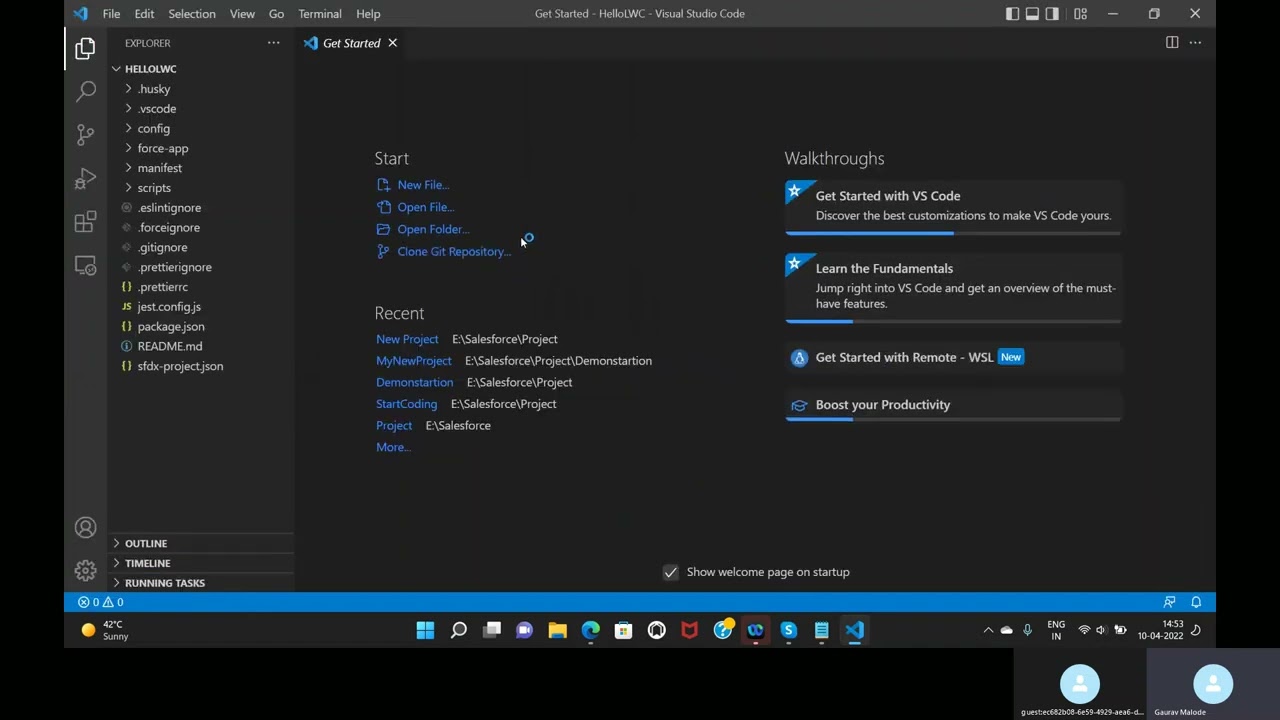Toggle bottom Panel visibility
Image resolution: width=1280 pixels, height=720 pixels.
pyautogui.click(x=1032, y=14)
